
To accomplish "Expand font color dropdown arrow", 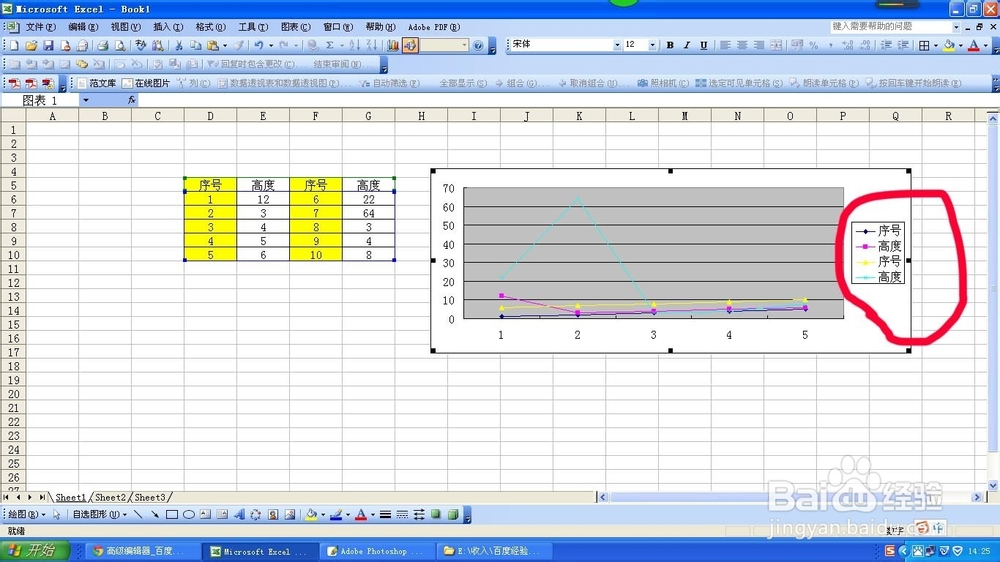I will coord(985,45).
